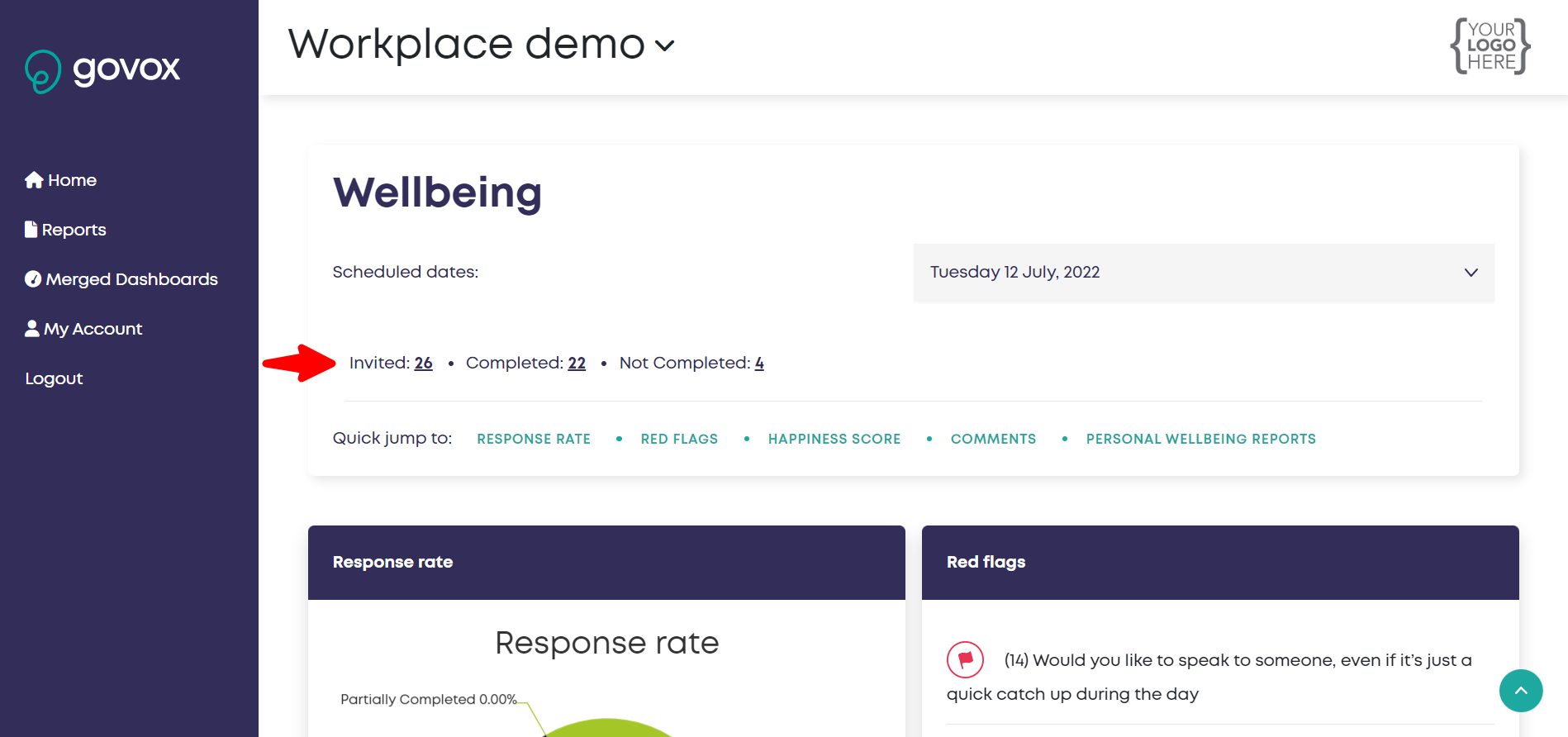Click the Red flags panel header
Viewport: 1568px width, 737px height.
(x=1220, y=563)
